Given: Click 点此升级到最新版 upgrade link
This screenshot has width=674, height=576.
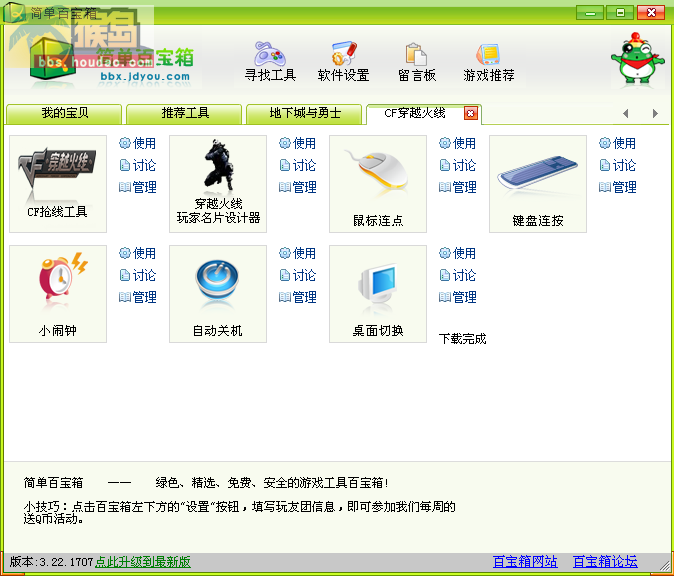Looking at the screenshot, I should coord(143,562).
